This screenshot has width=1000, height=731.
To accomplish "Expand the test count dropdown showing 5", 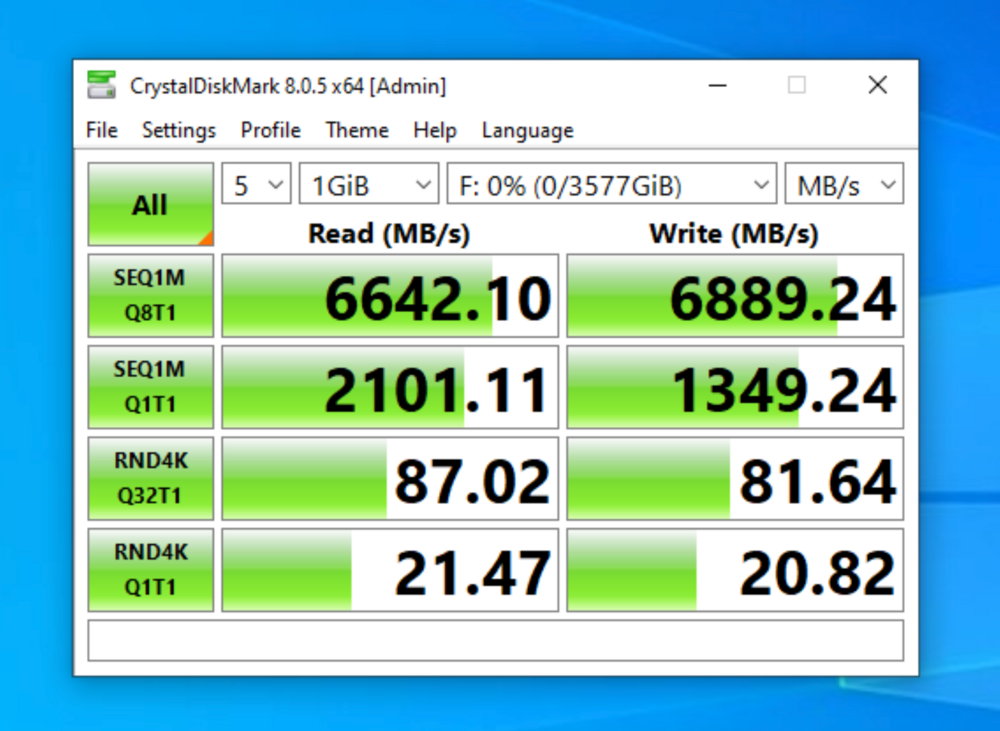I will point(256,184).
